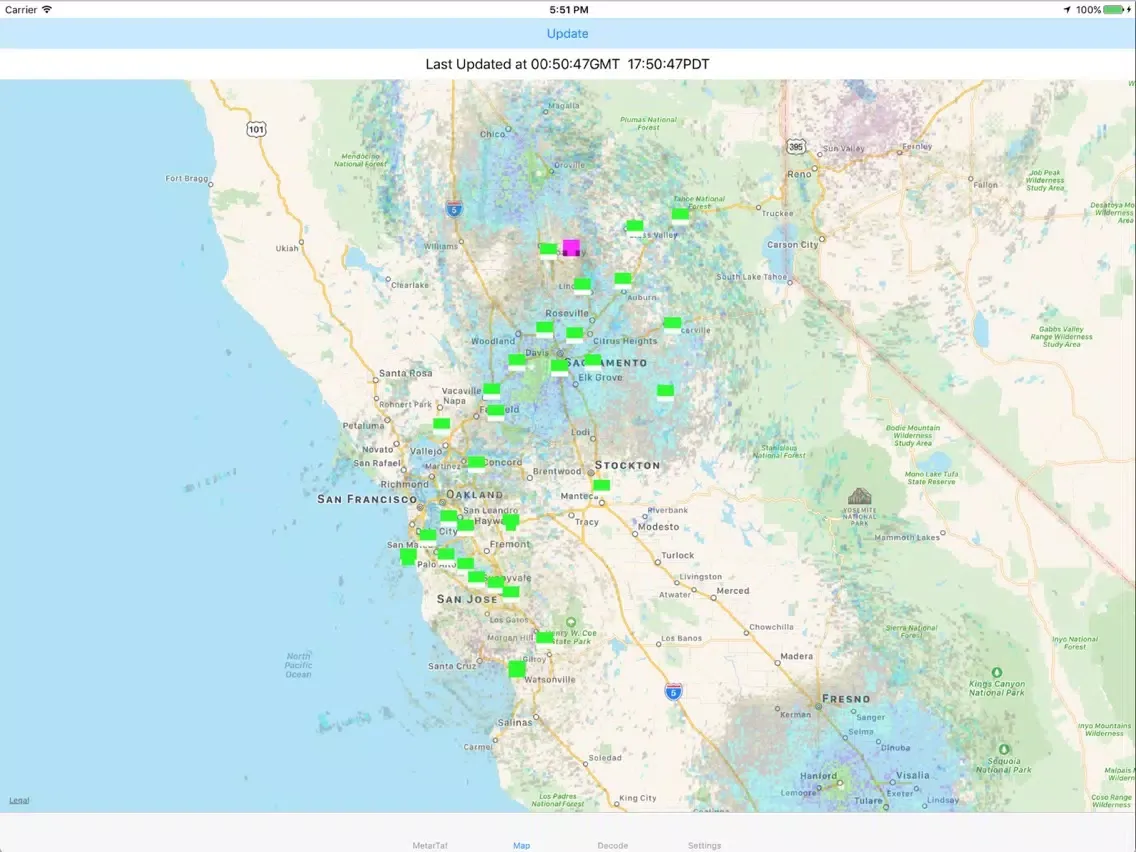
Task: Tap the Henry W. Coe State Park icon
Action: (571, 622)
